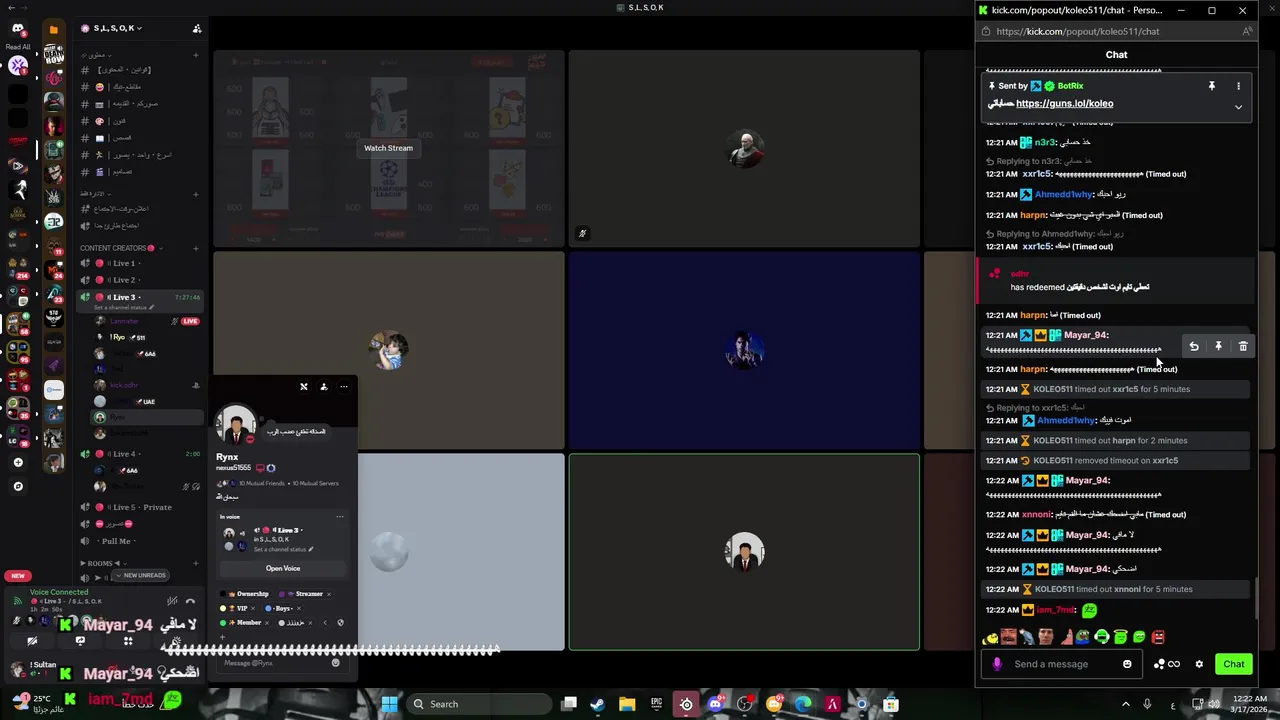This screenshot has width=1280, height=720.
Task: Click the red NEW badge
Action: pyautogui.click(x=18, y=575)
